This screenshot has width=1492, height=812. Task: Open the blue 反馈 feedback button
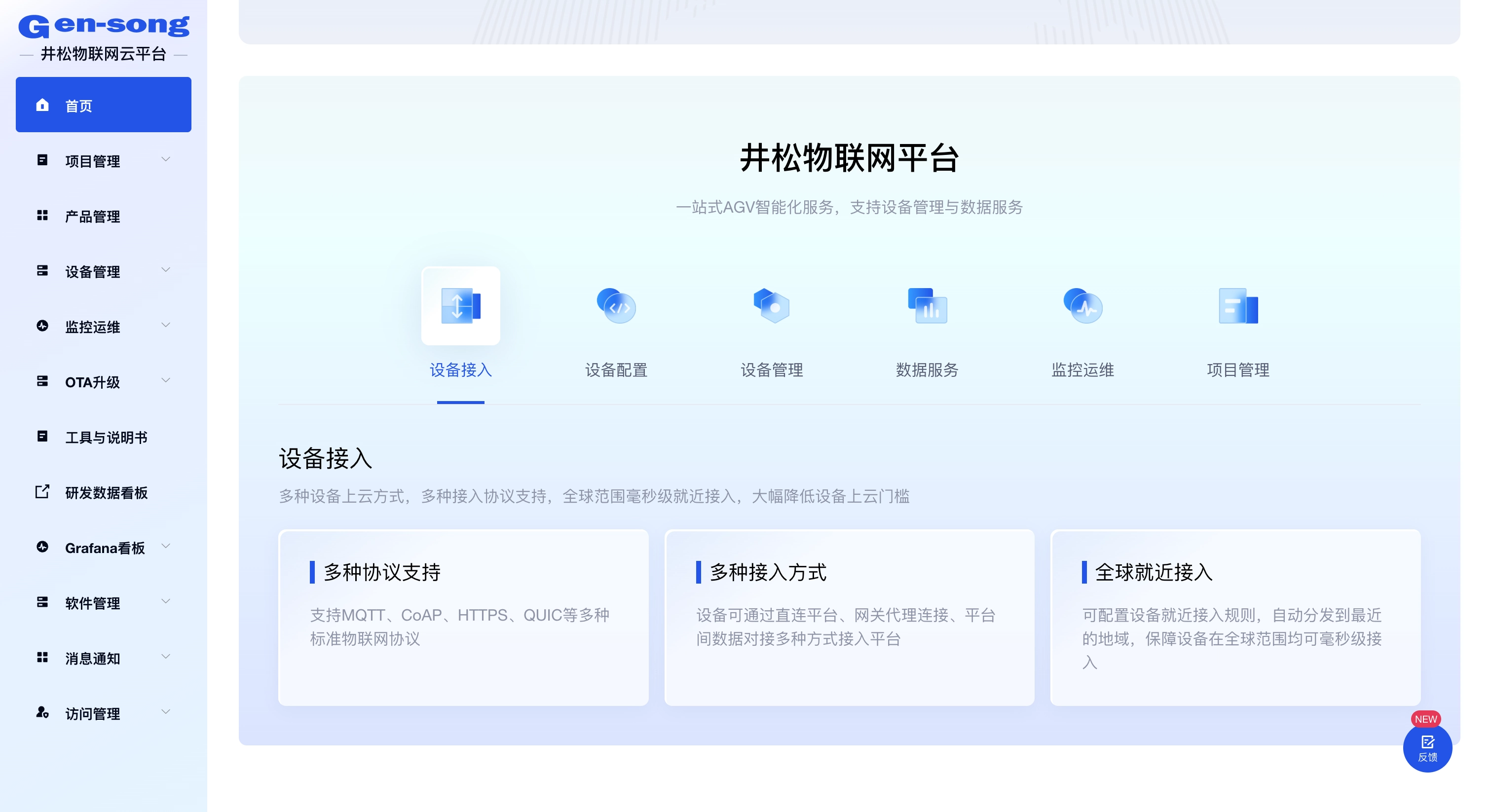click(x=1427, y=748)
